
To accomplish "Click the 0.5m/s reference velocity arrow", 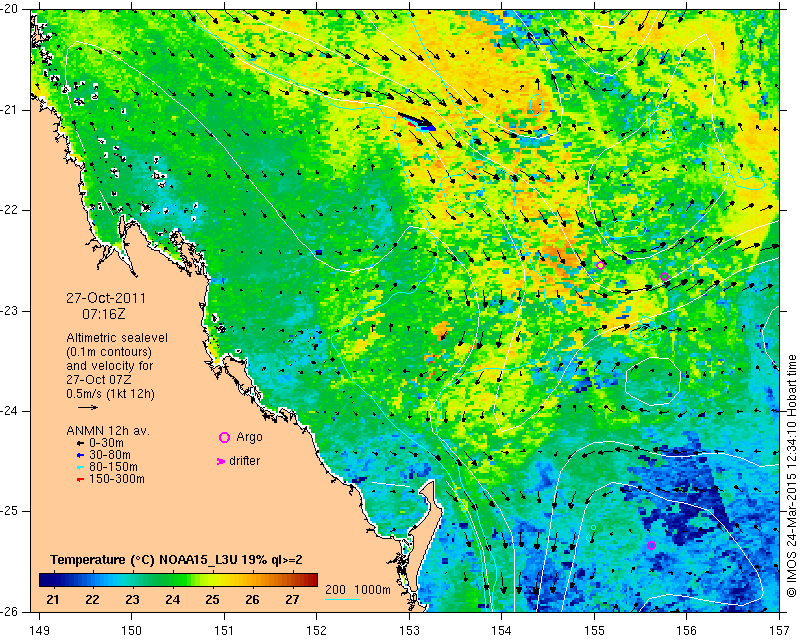I will pos(88,407).
